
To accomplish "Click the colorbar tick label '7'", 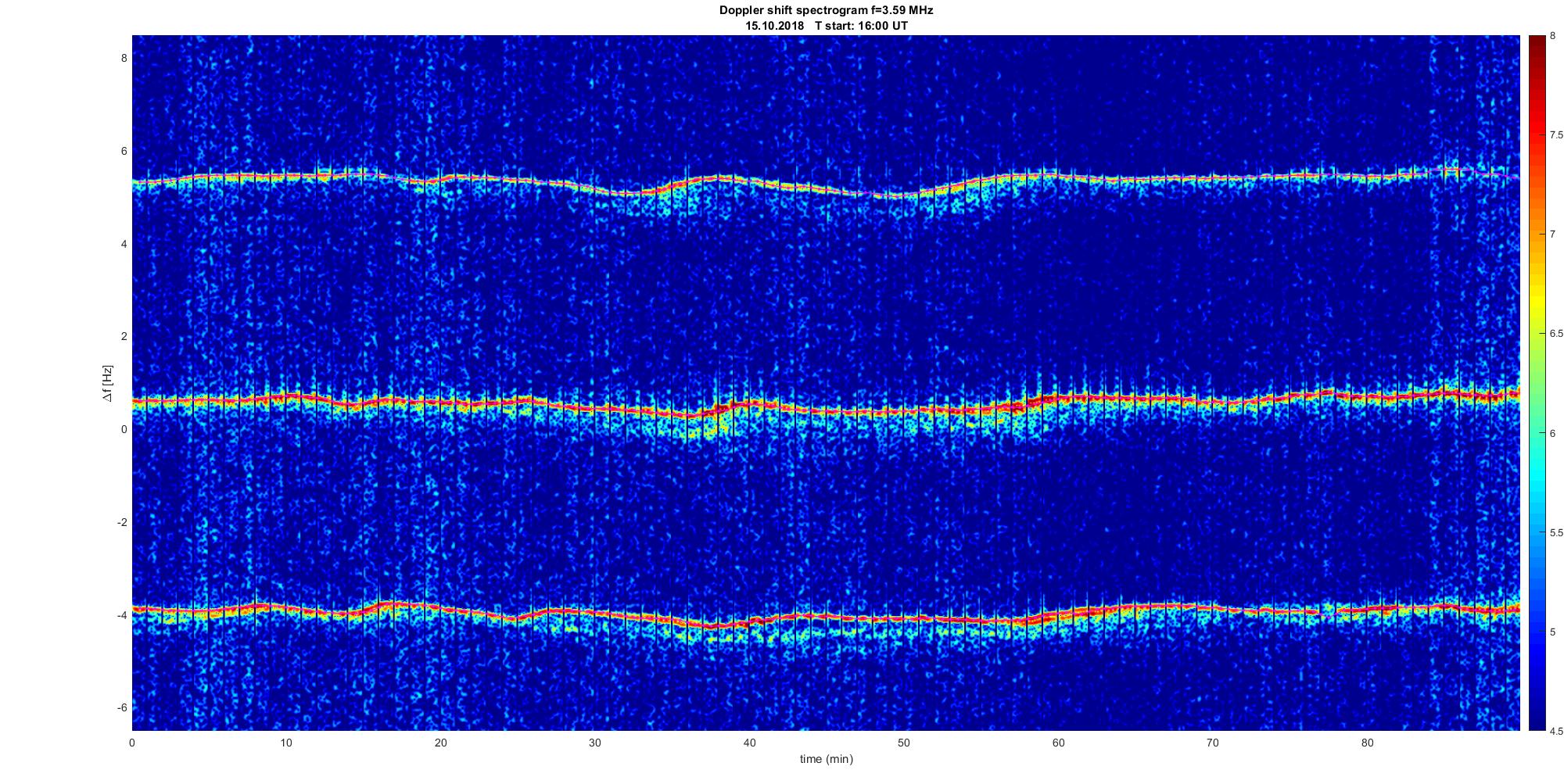I will [x=1554, y=234].
